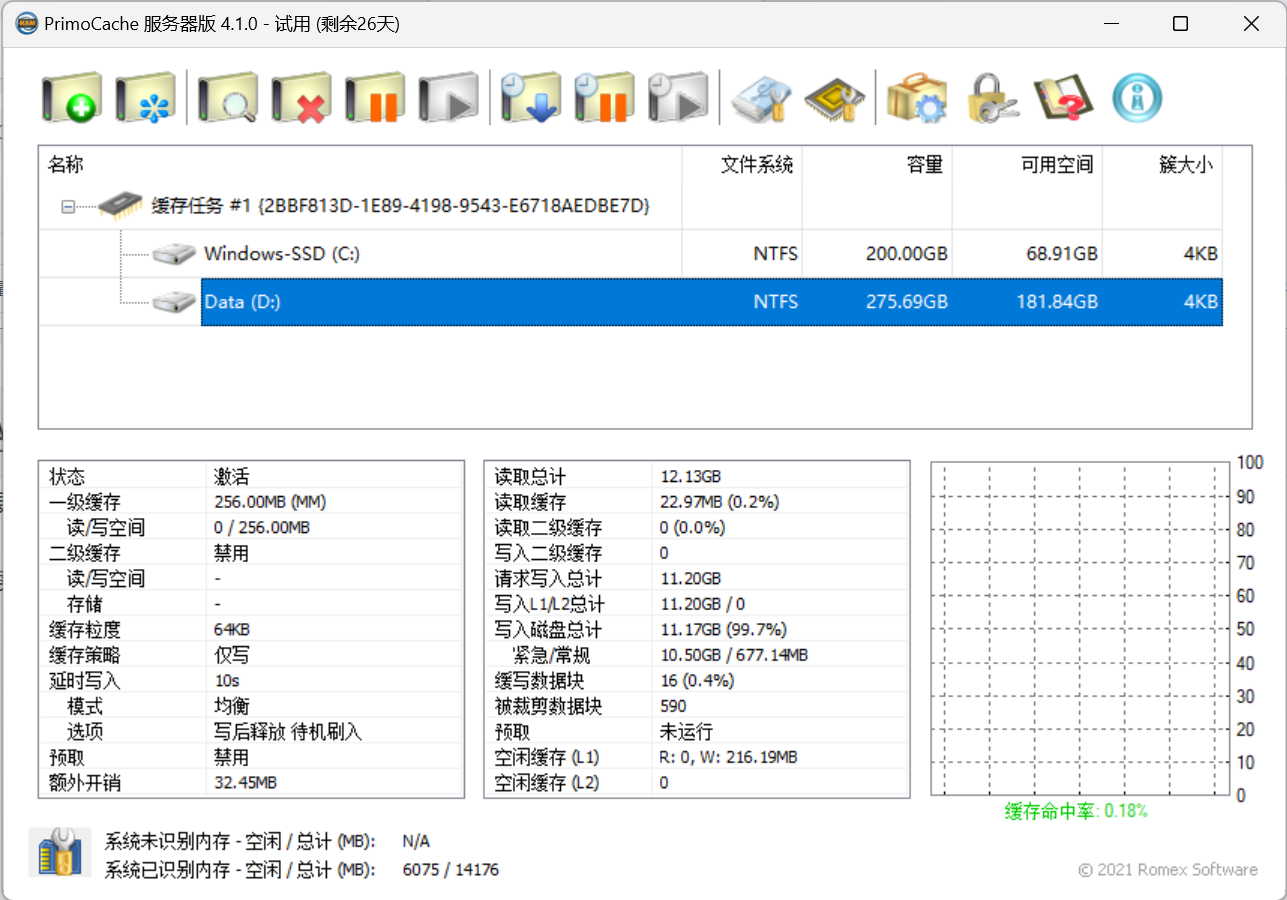1287x900 pixels.
Task: Open options box with gear icon
Action: tap(916, 98)
